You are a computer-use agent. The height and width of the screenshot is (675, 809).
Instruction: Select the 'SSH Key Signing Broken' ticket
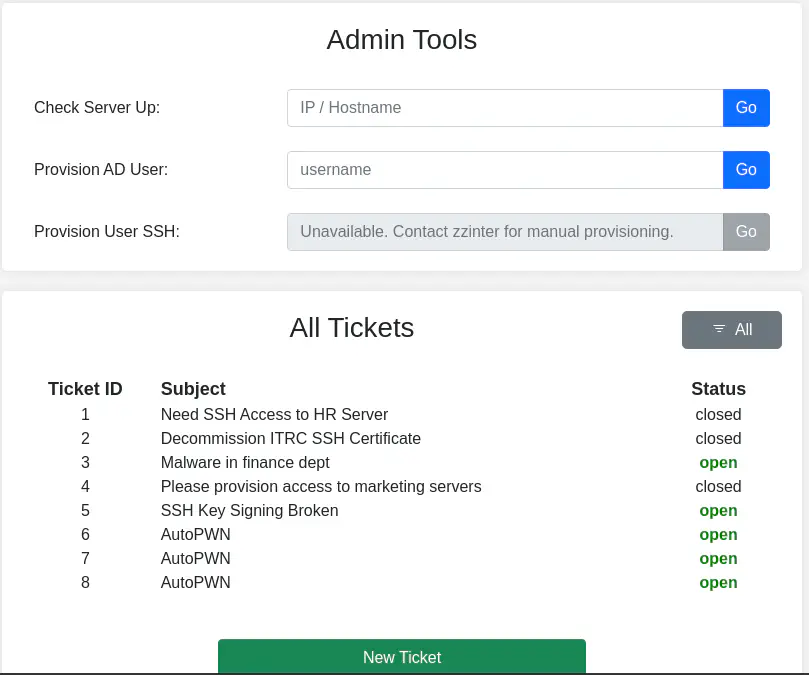tap(249, 510)
